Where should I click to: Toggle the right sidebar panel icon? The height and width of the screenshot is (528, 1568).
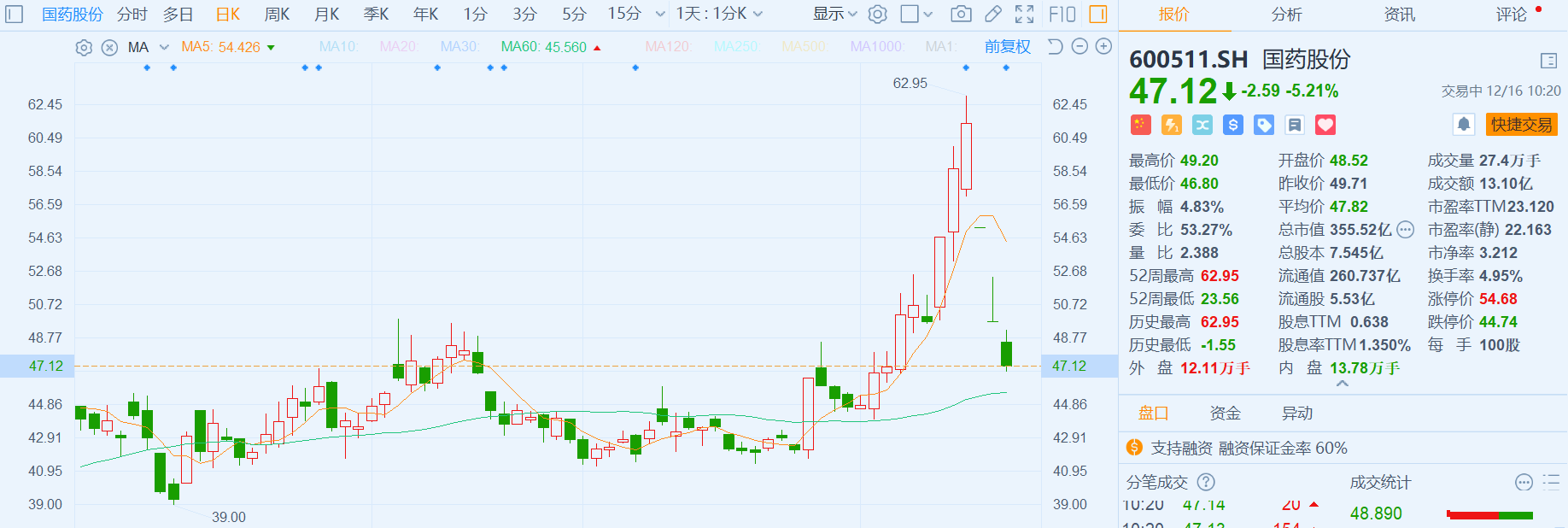coord(1098,15)
